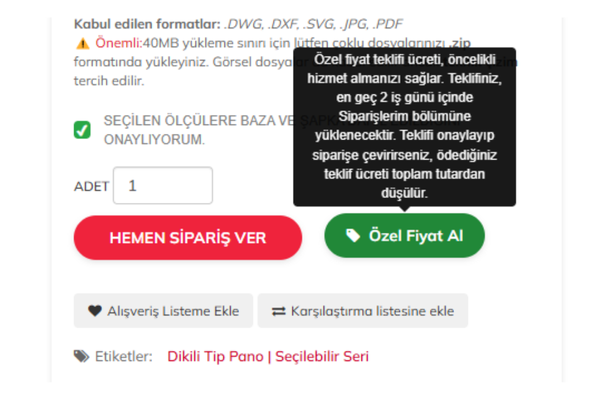
Task: Click the ADET label
Action: [x=91, y=186]
